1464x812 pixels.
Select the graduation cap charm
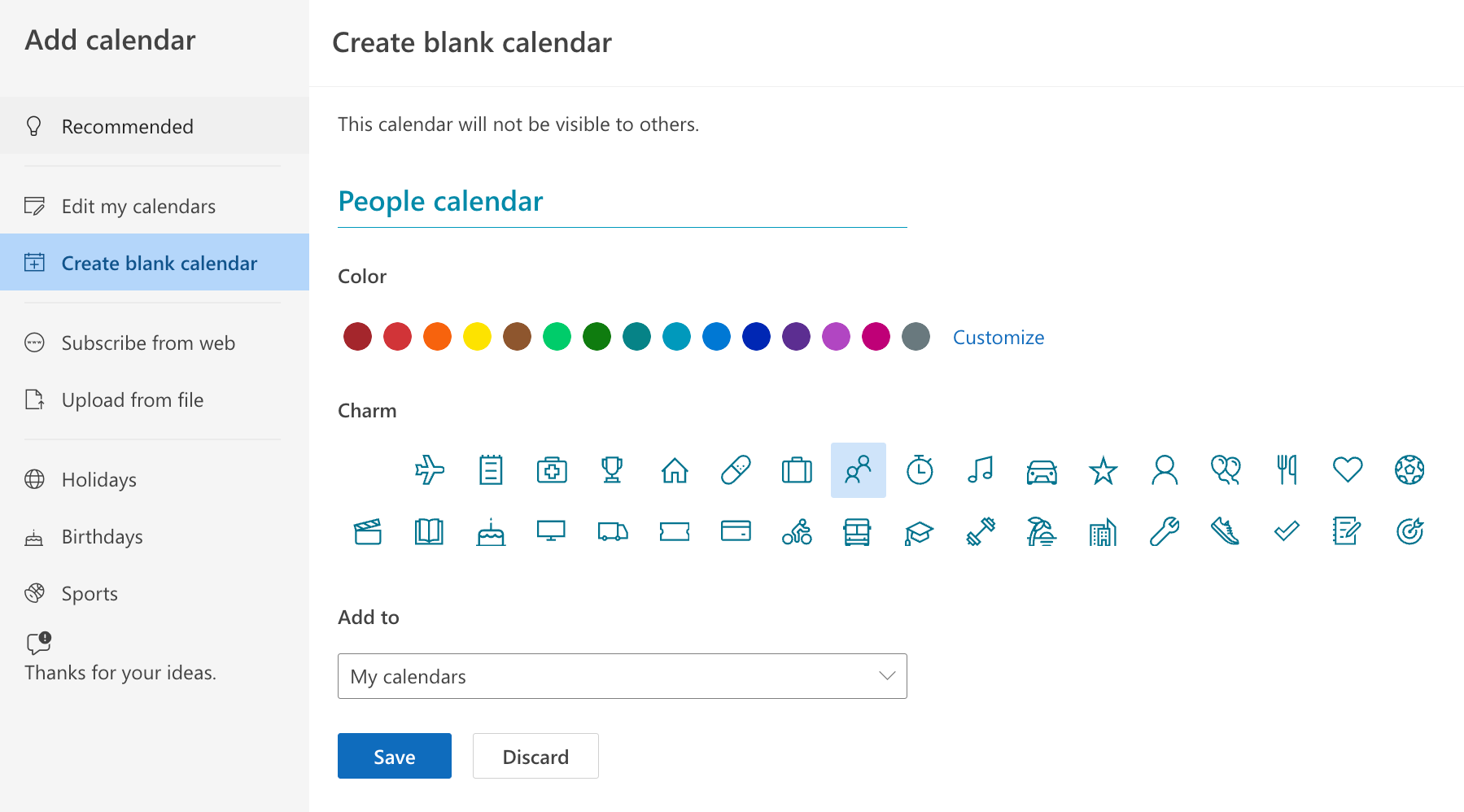click(x=919, y=532)
